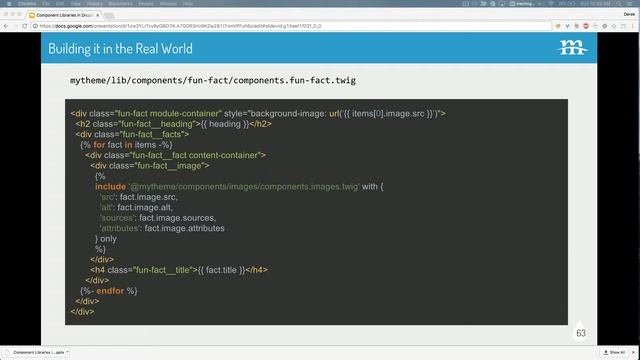Go back to previous page

(6, 26)
